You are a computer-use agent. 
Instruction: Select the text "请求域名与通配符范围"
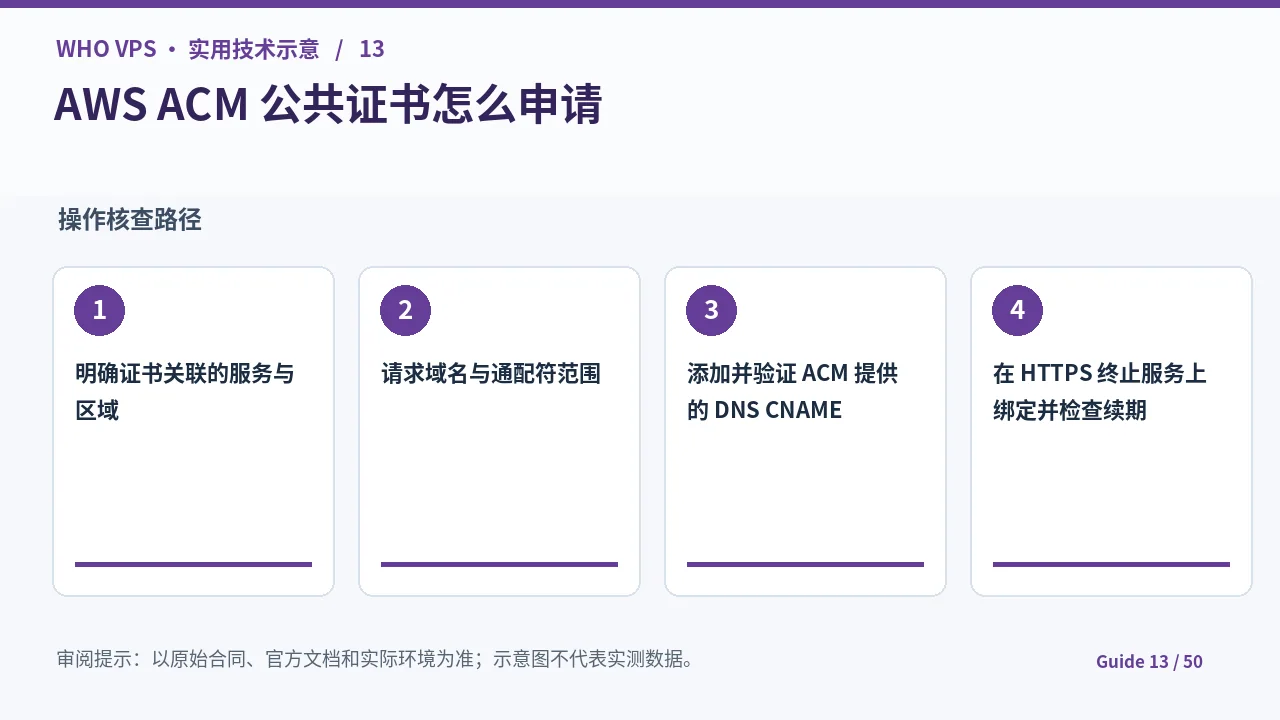pyautogui.click(x=491, y=374)
